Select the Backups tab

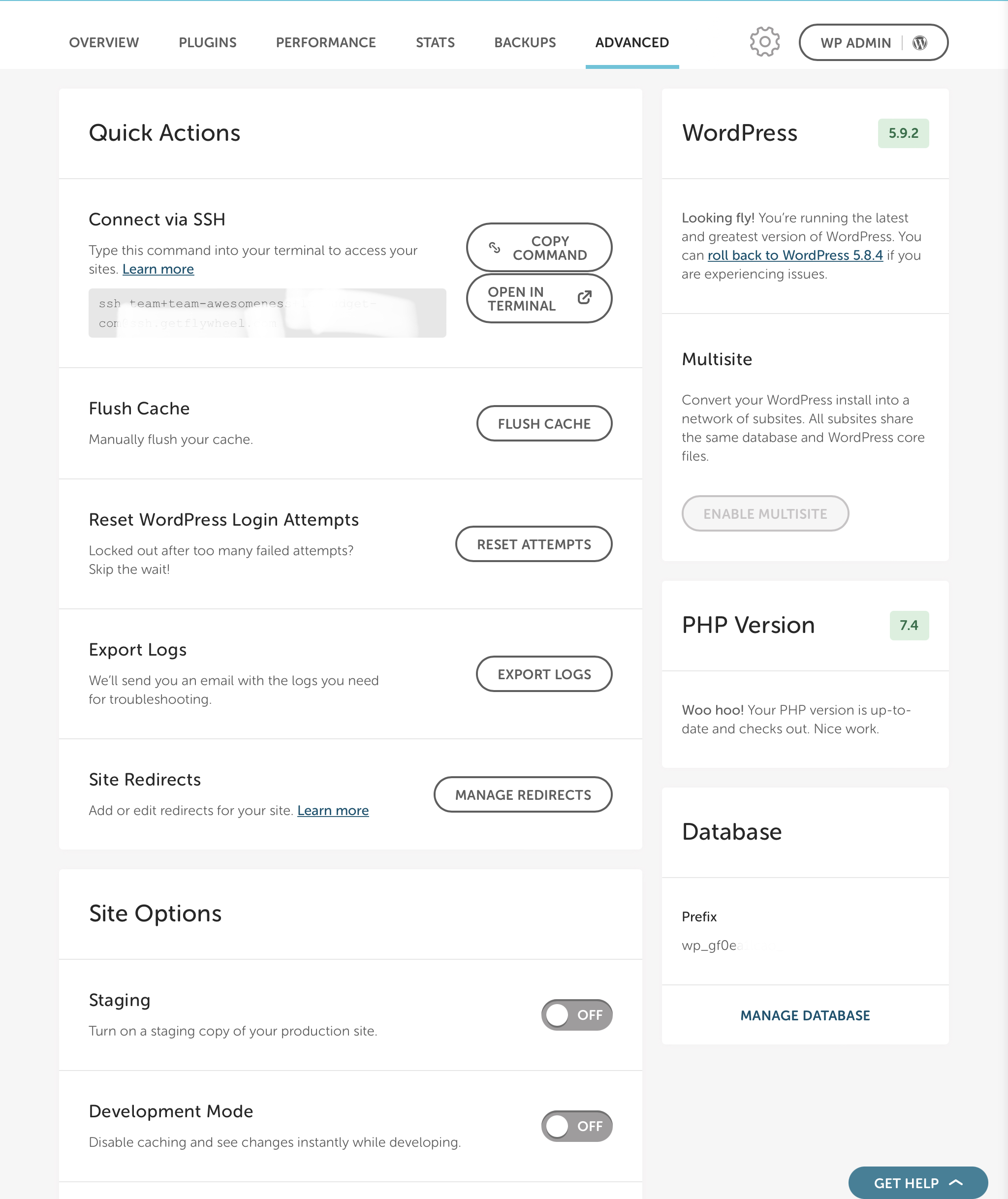click(525, 43)
